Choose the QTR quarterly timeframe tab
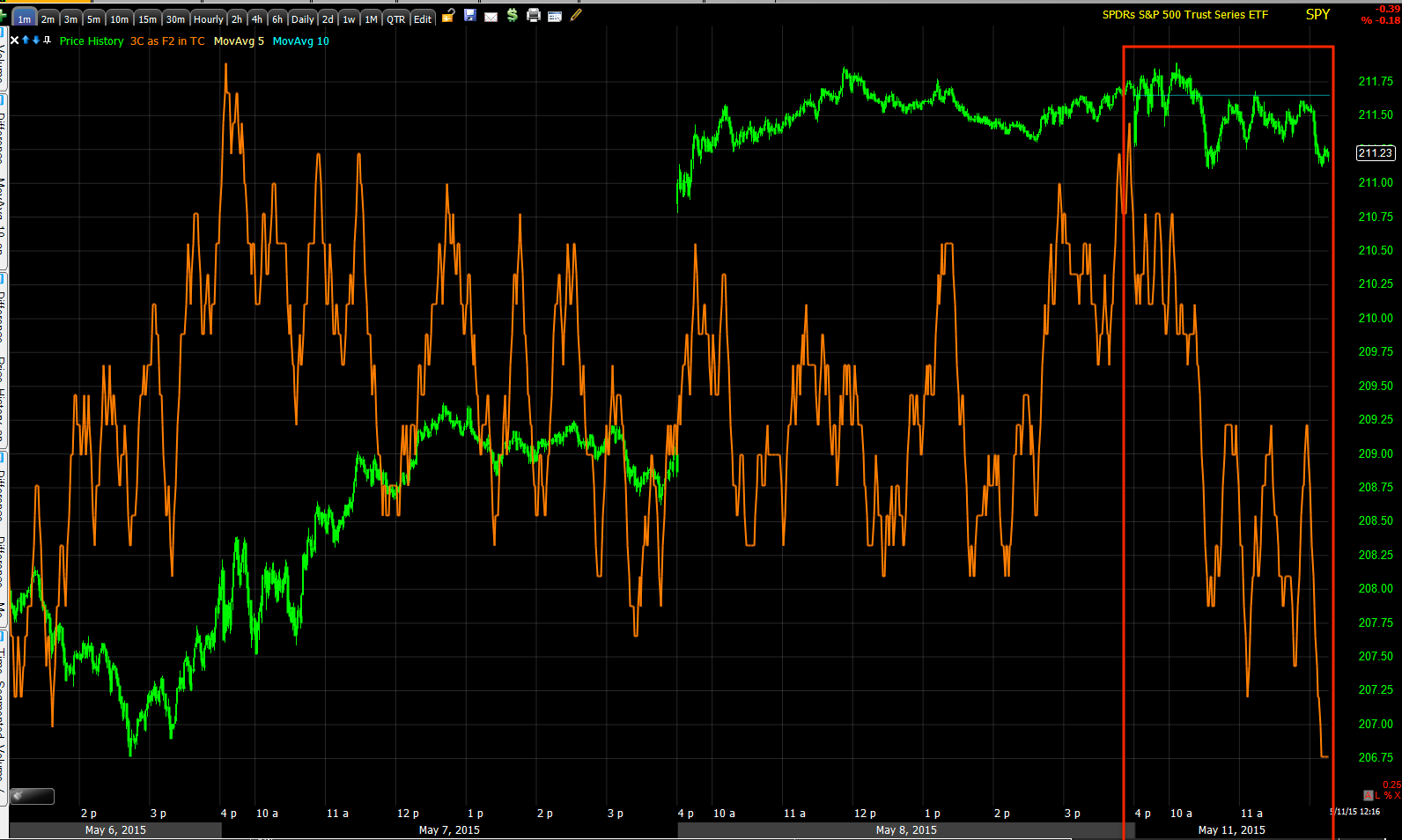Screen dimensions: 1402x840 (x=396, y=18)
